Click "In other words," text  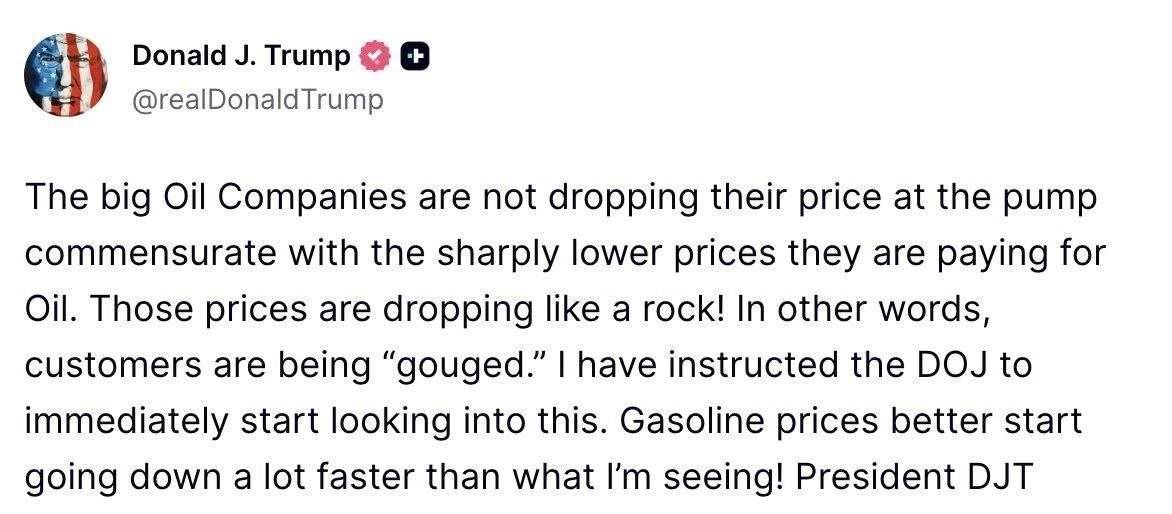[x=860, y=310]
